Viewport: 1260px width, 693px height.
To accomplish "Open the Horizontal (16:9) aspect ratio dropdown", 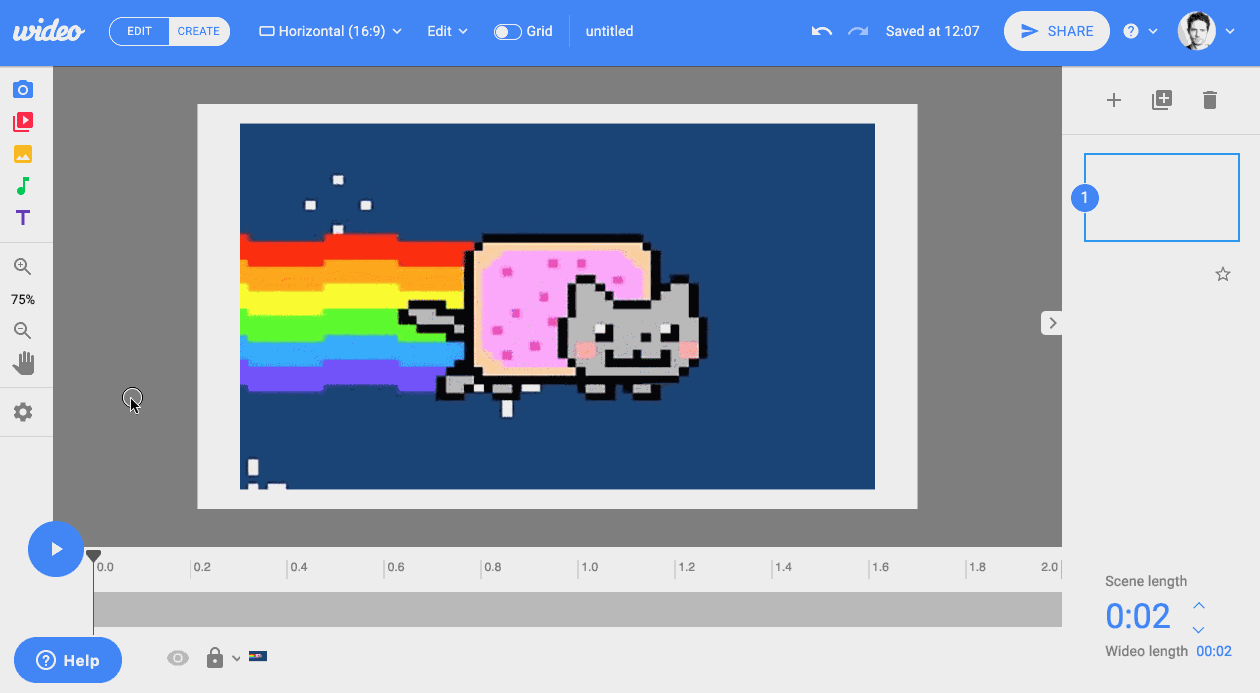I will tap(330, 31).
